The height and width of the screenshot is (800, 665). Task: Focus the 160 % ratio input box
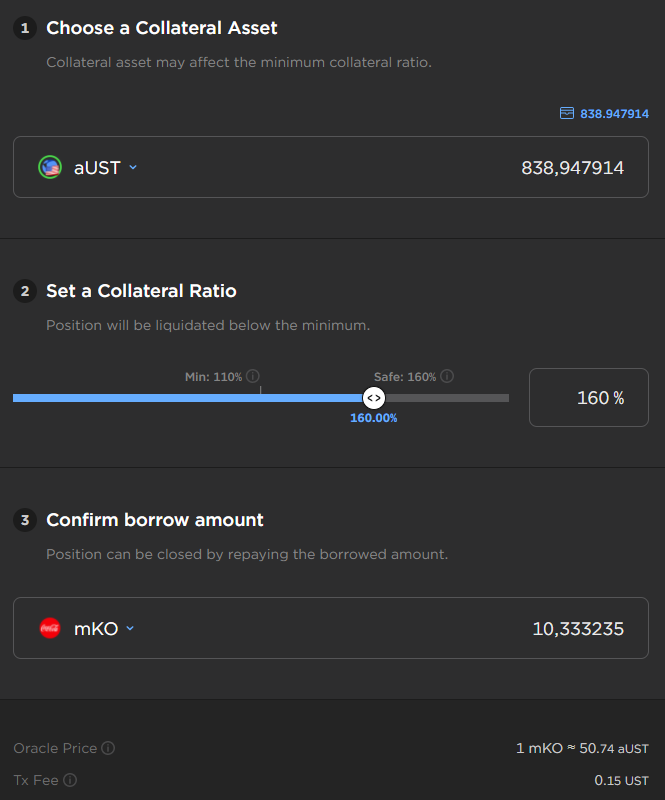[x=589, y=398]
